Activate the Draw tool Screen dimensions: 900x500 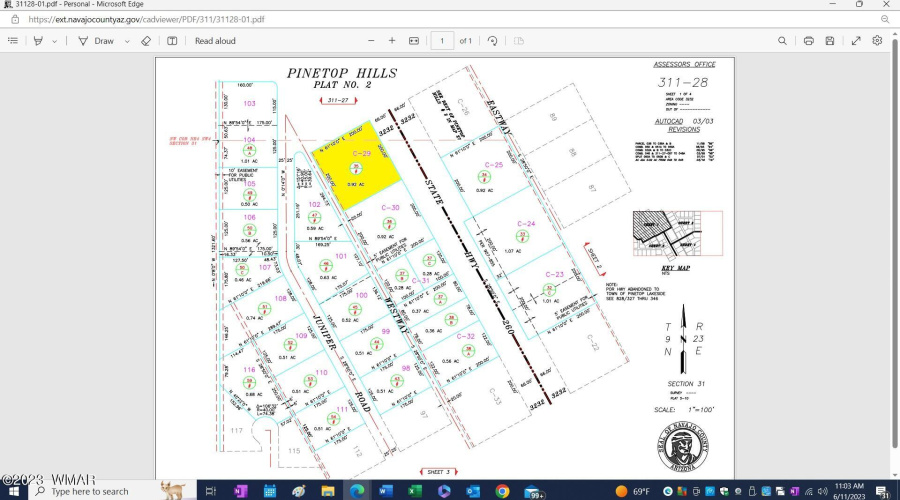(x=97, y=41)
